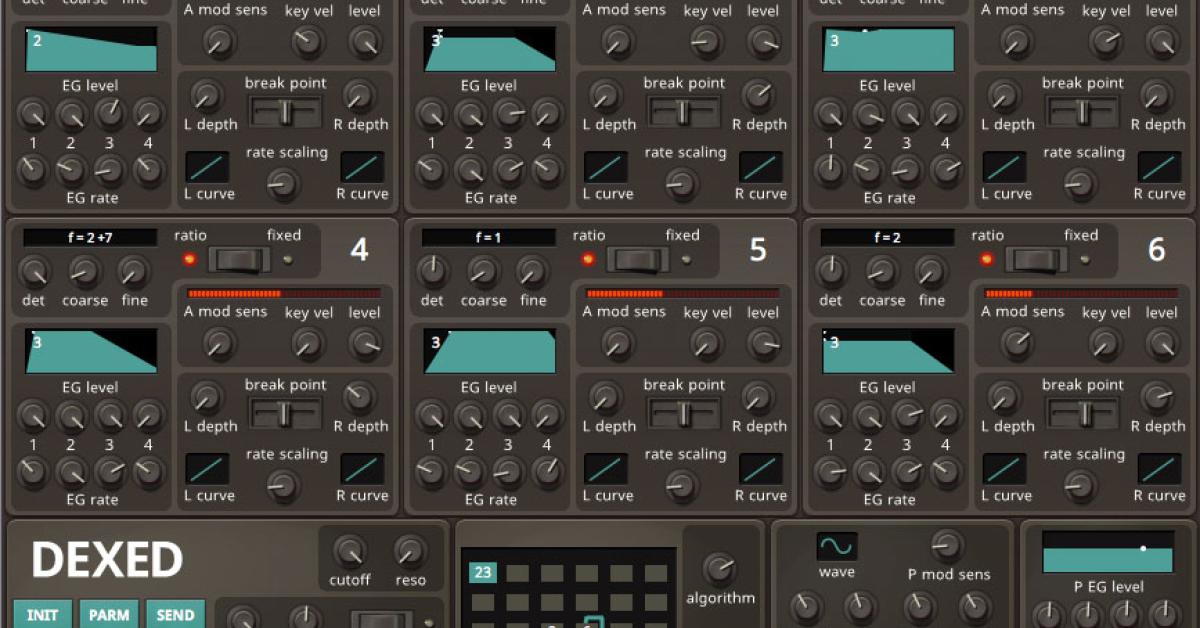This screenshot has width=1200, height=628.
Task: Click operator 4 key vel knob
Action: pos(307,343)
